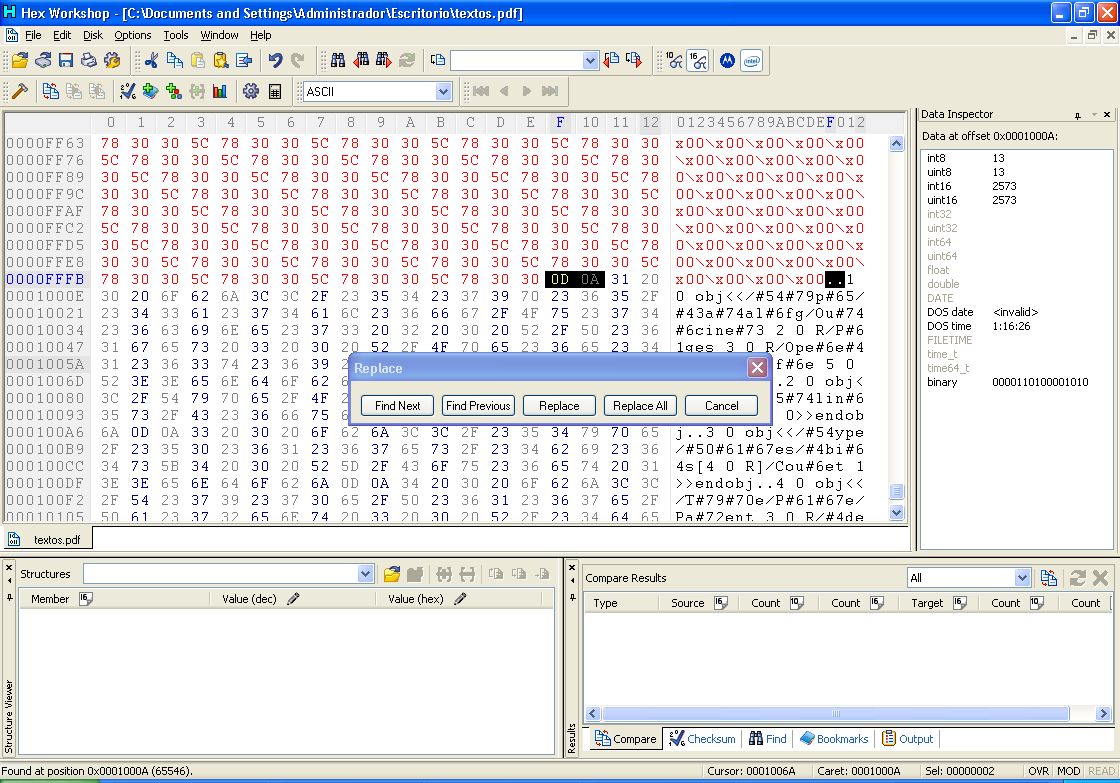
Task: Click the green plus Add Structure icon
Action: point(174,91)
